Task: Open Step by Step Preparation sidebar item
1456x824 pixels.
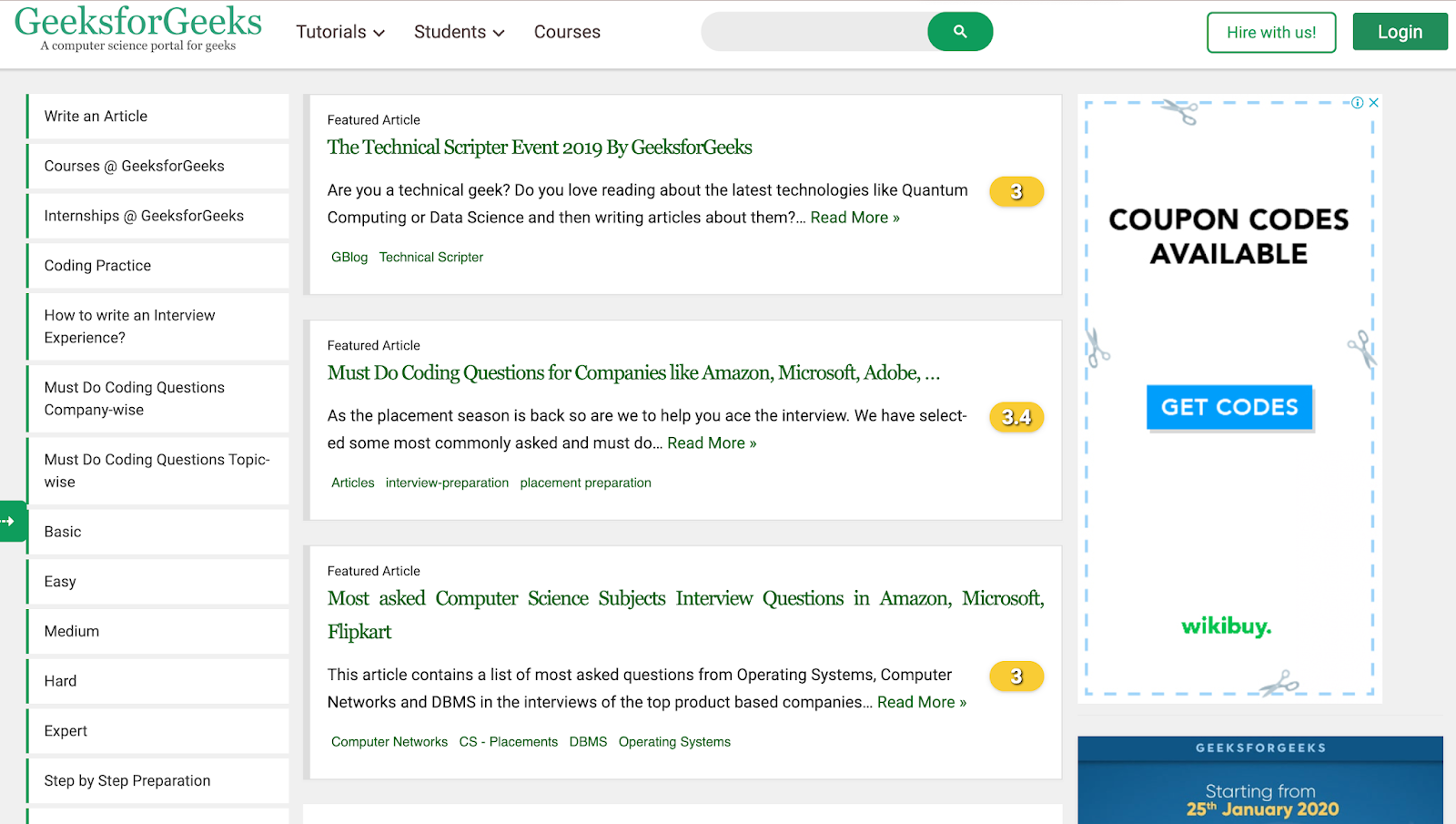Action: [157, 781]
